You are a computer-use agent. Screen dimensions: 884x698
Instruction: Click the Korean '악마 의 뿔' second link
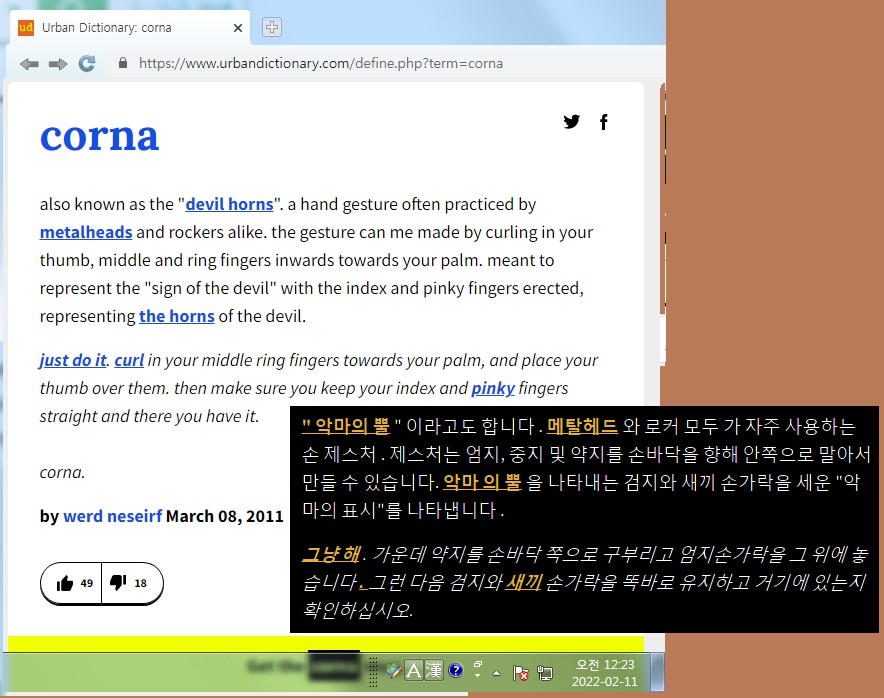click(x=482, y=483)
